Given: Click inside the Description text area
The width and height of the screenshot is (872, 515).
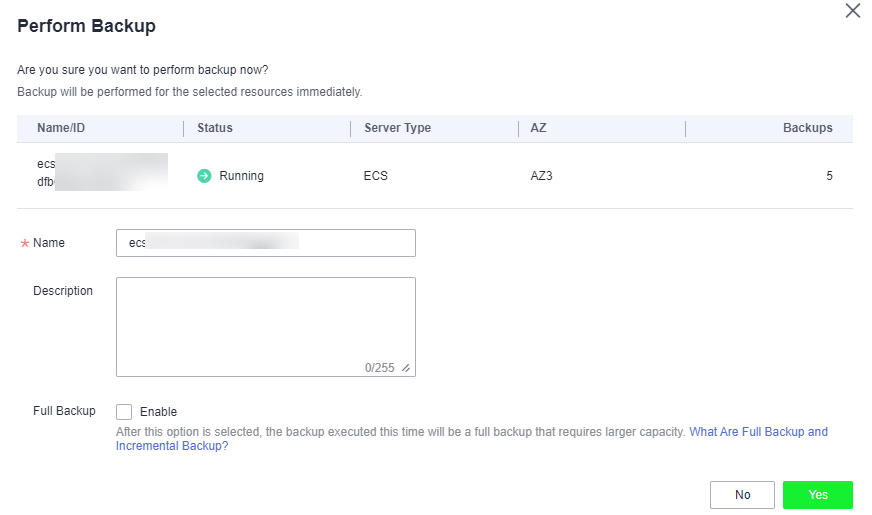Looking at the screenshot, I should click(265, 320).
